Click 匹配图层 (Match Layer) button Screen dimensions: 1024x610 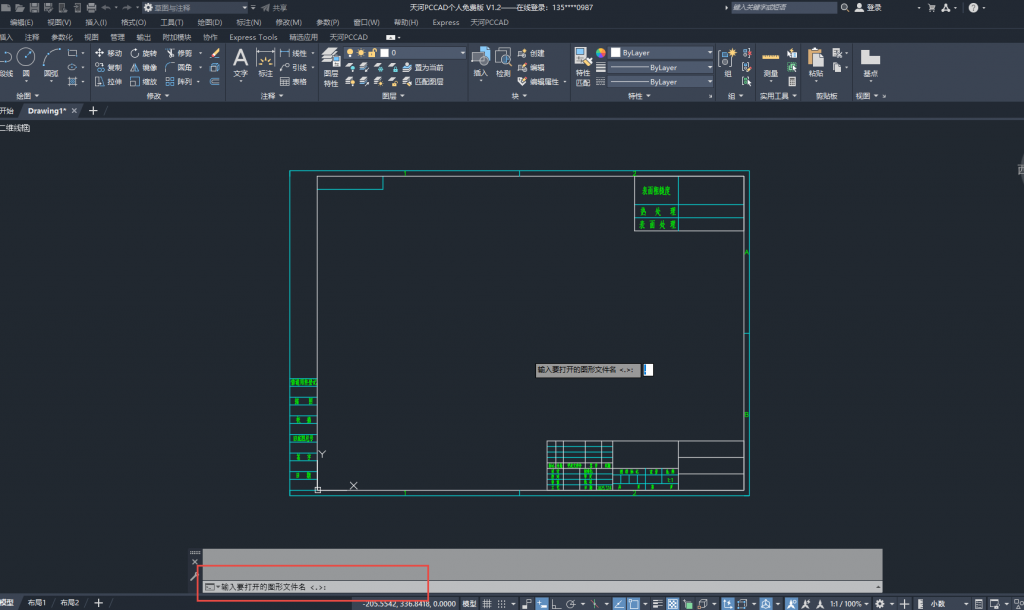423,82
